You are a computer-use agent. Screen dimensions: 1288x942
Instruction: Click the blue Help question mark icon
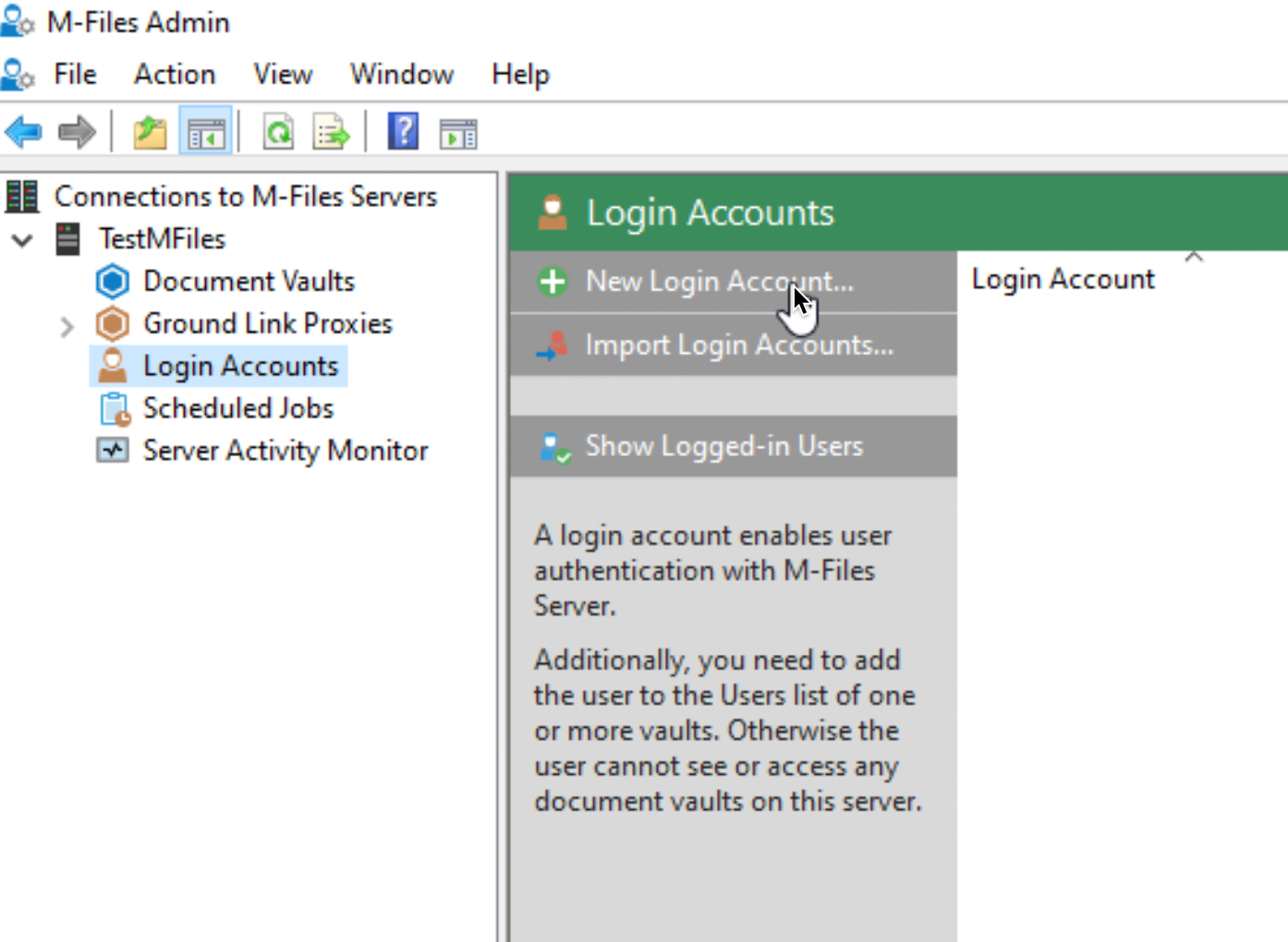[x=403, y=132]
